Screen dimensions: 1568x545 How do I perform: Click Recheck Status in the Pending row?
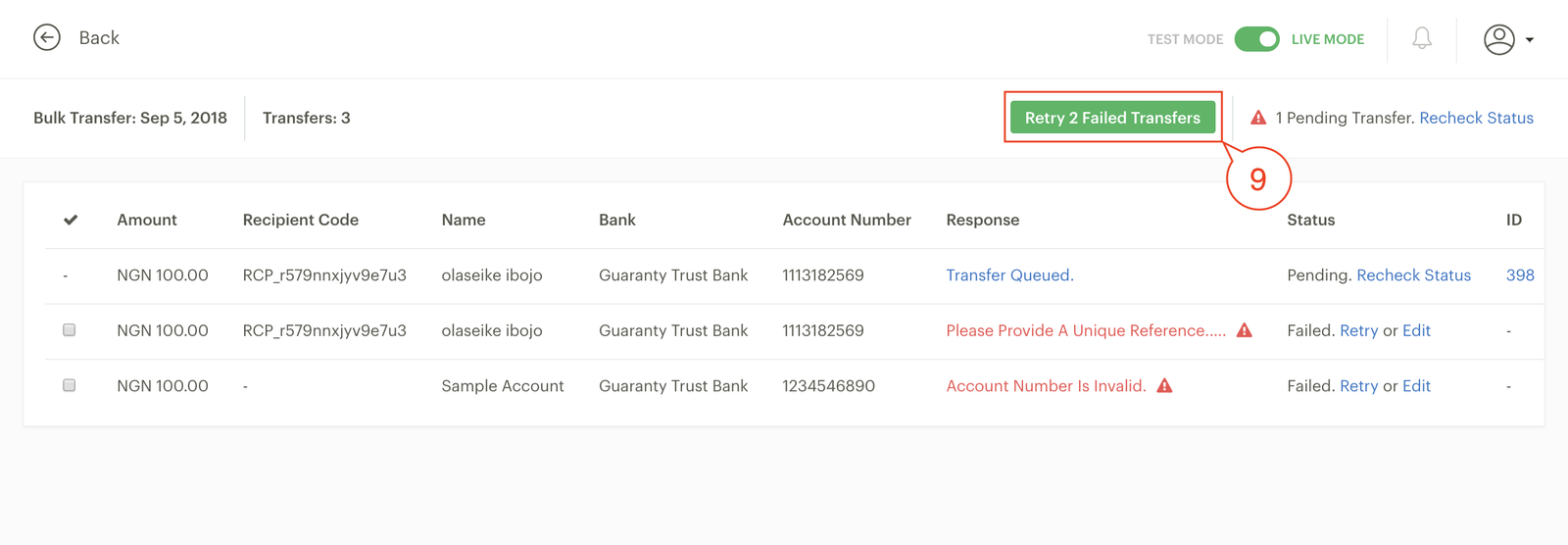click(x=1413, y=275)
